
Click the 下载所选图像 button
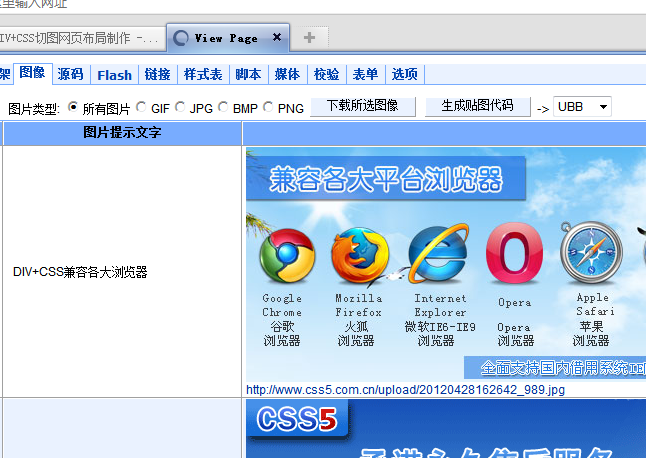363,106
